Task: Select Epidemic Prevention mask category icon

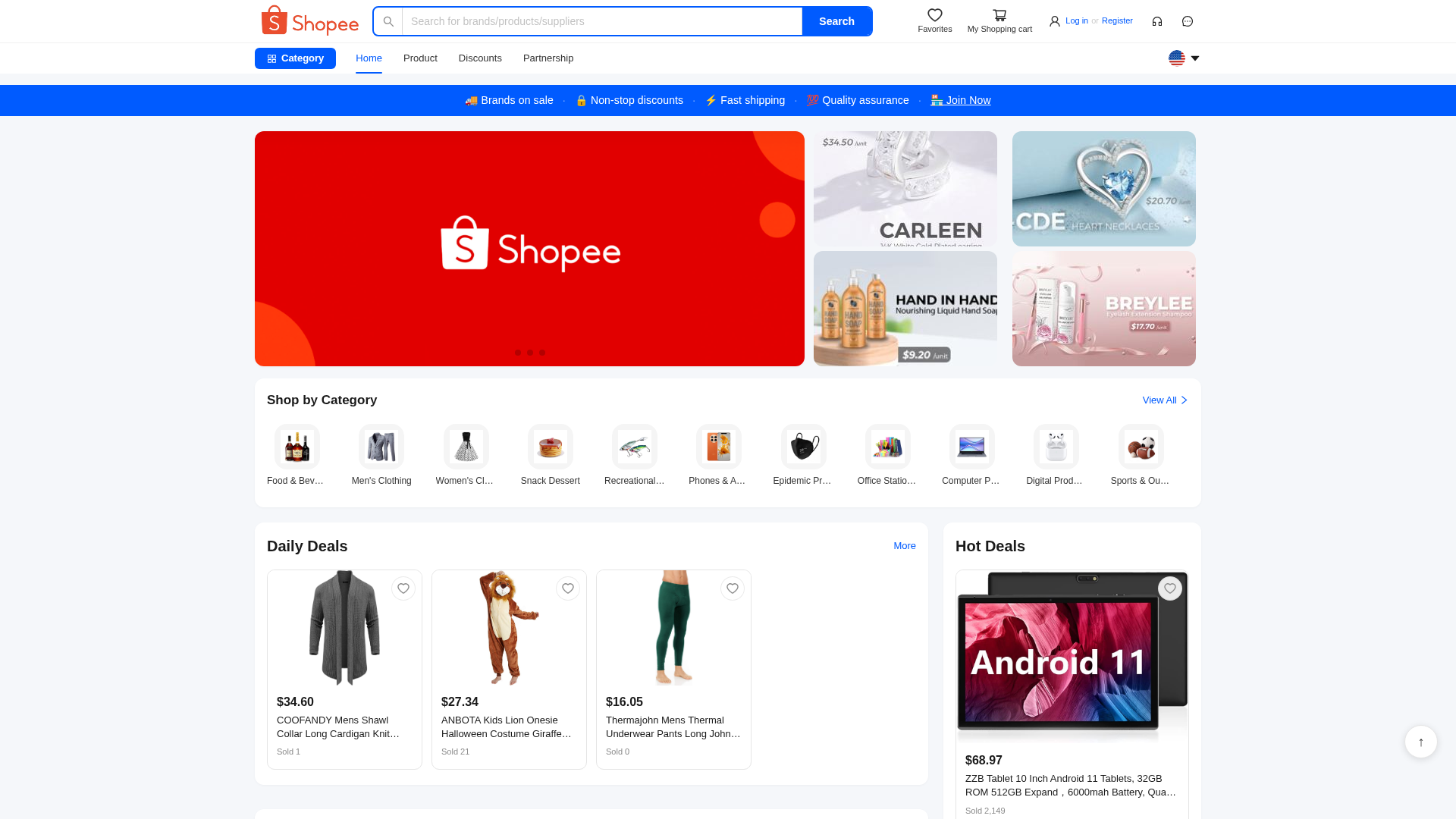Action: [x=804, y=447]
